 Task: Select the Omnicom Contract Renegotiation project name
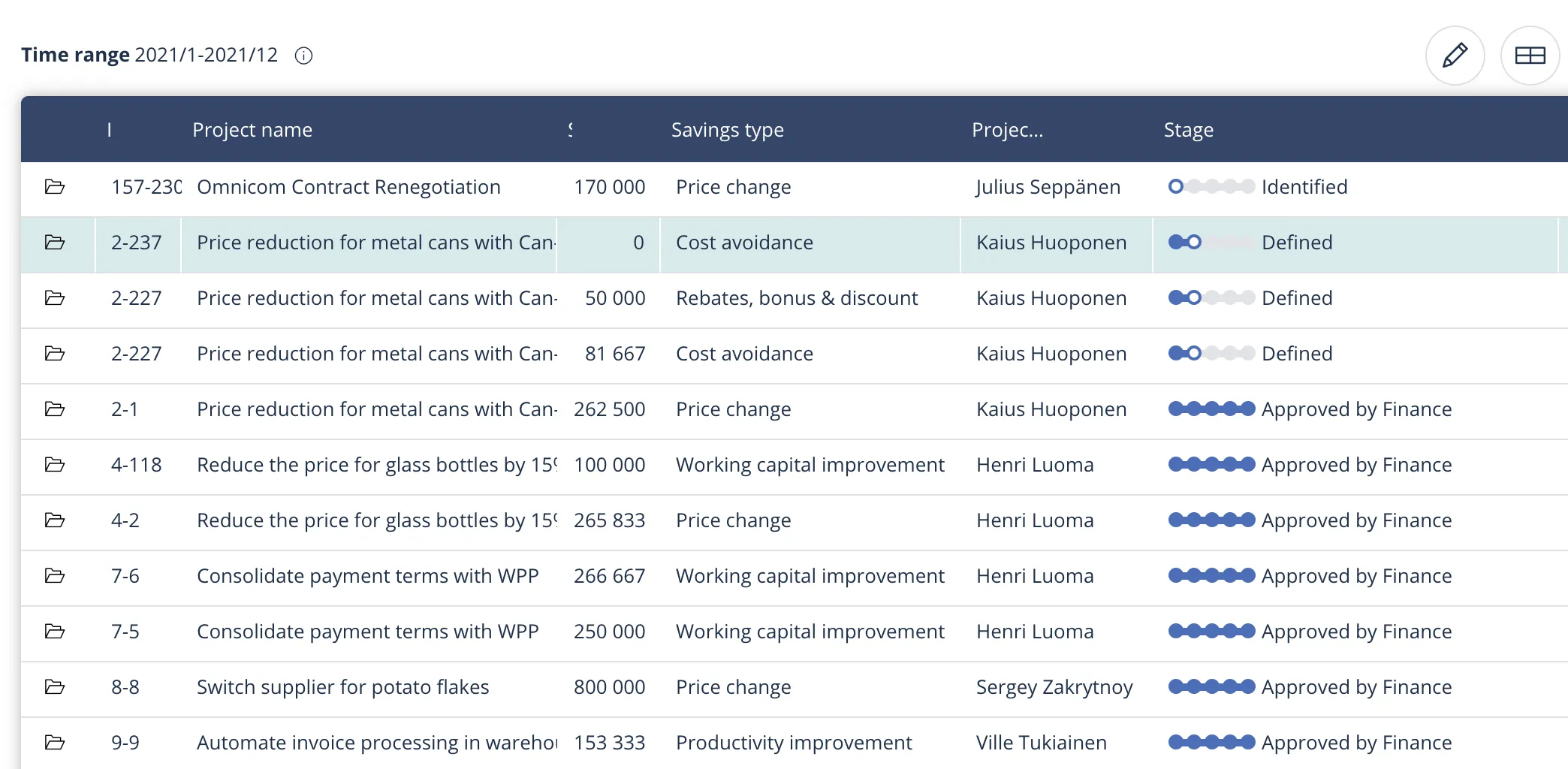(x=348, y=187)
